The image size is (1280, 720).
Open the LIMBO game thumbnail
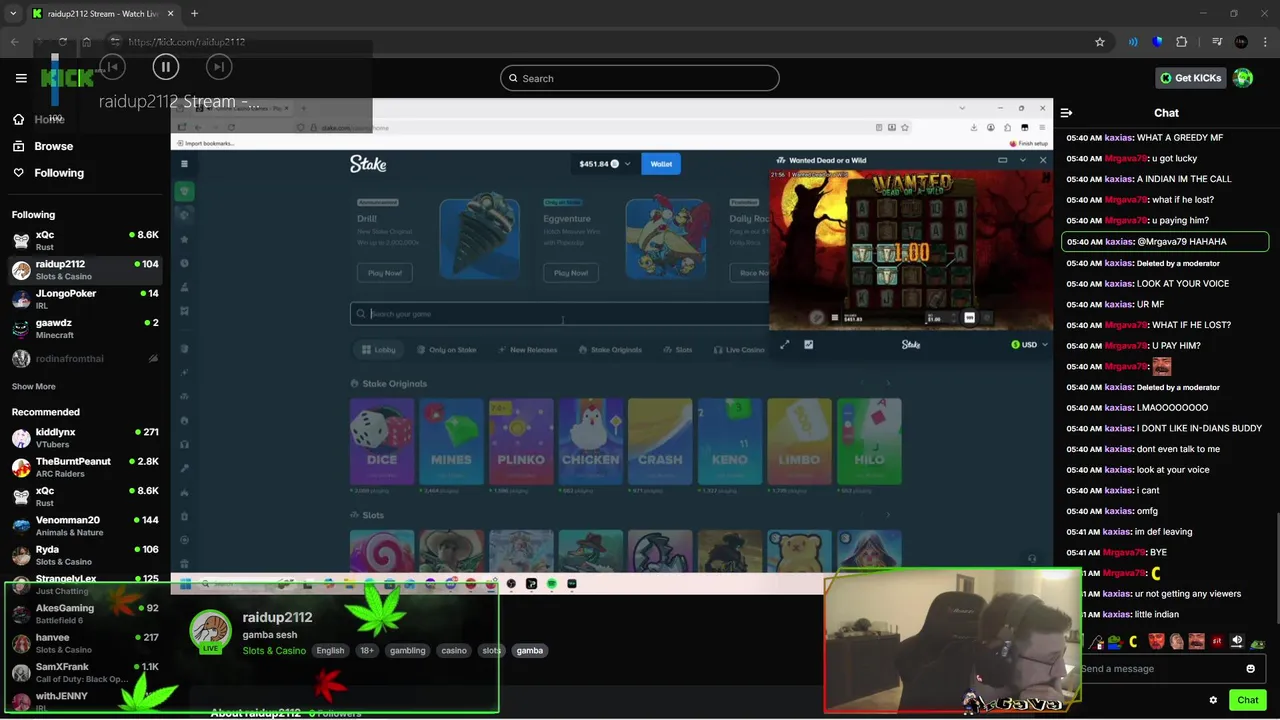[x=799, y=441]
